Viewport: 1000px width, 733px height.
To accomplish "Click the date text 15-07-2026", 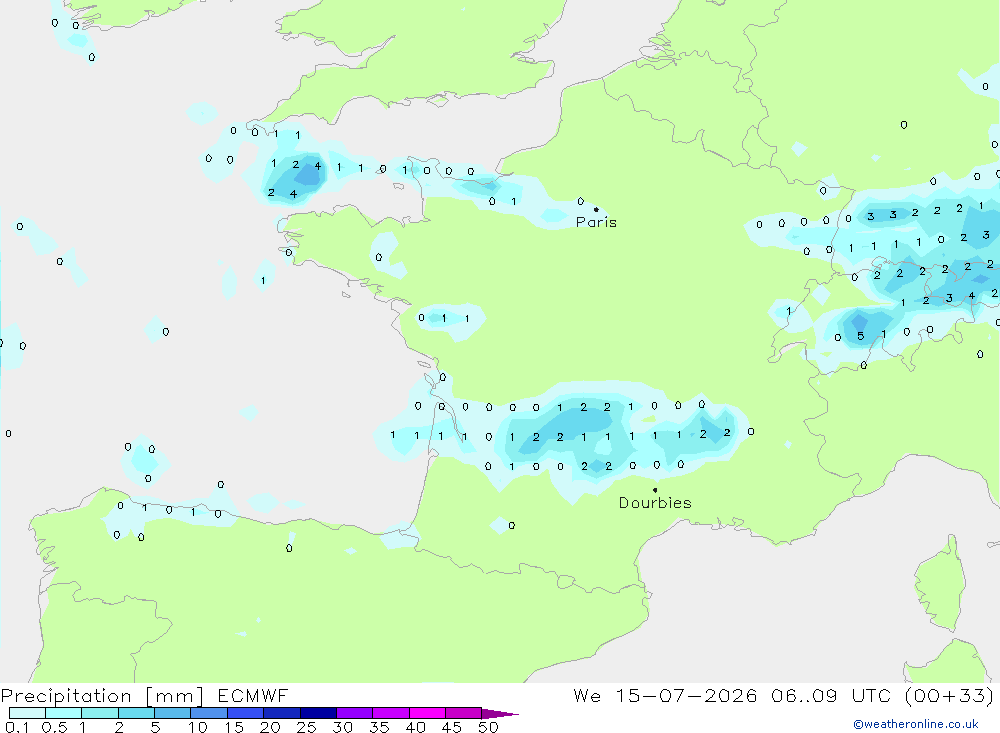I will click(x=686, y=695).
